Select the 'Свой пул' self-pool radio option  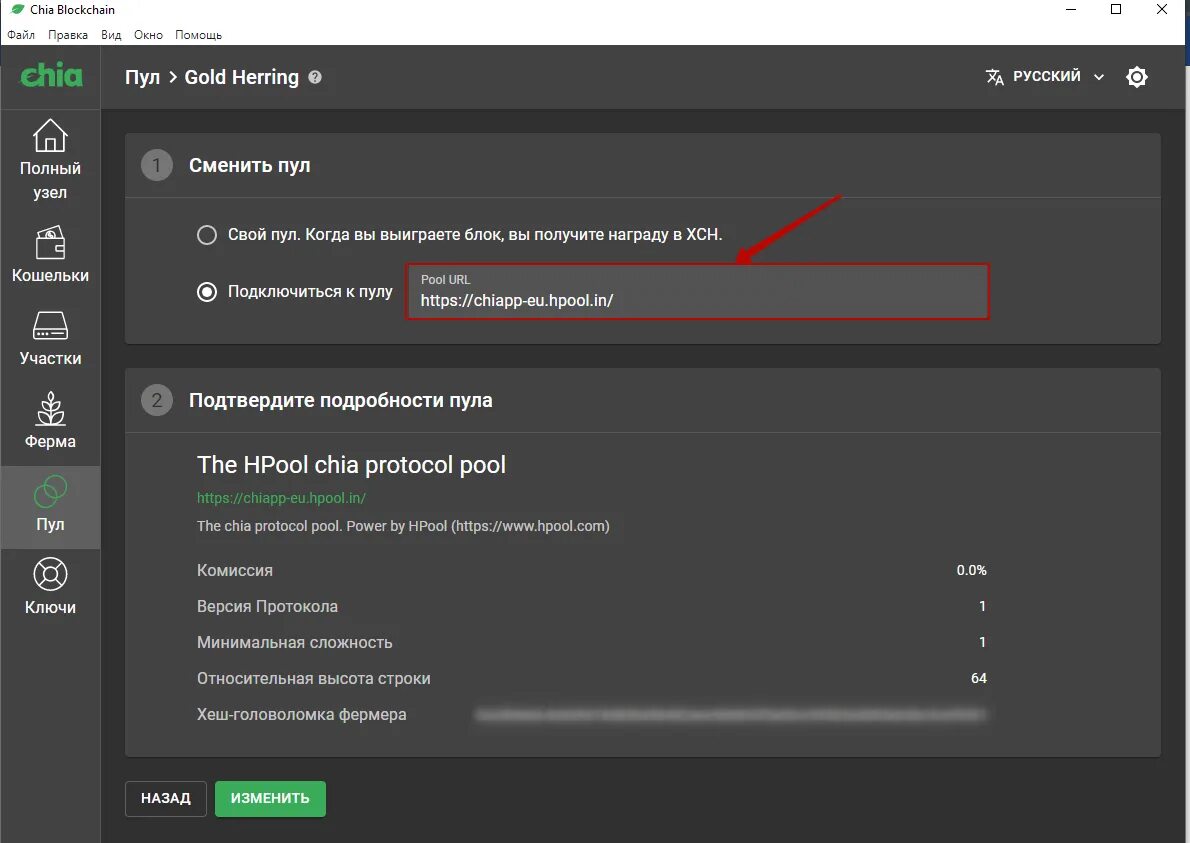206,234
